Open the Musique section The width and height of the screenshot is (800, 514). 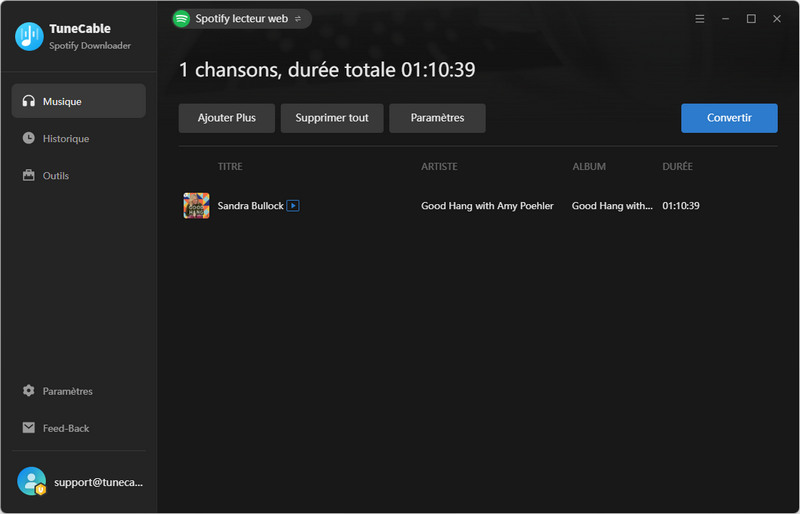pyautogui.click(x=79, y=101)
